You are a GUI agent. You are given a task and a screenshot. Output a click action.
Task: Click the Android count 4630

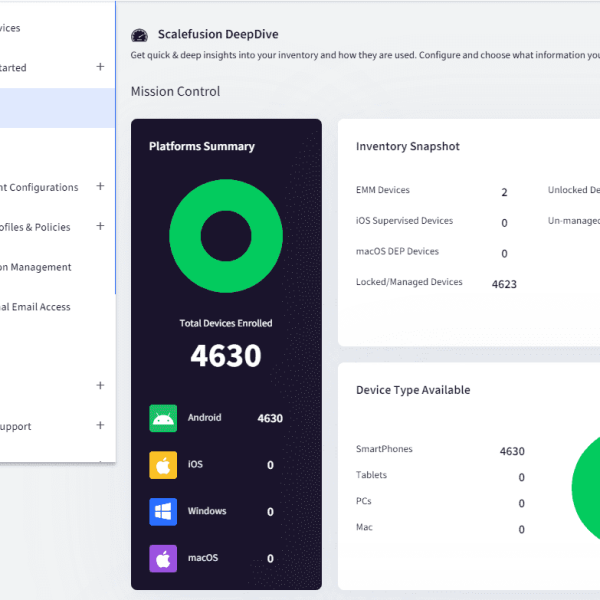[x=270, y=419]
